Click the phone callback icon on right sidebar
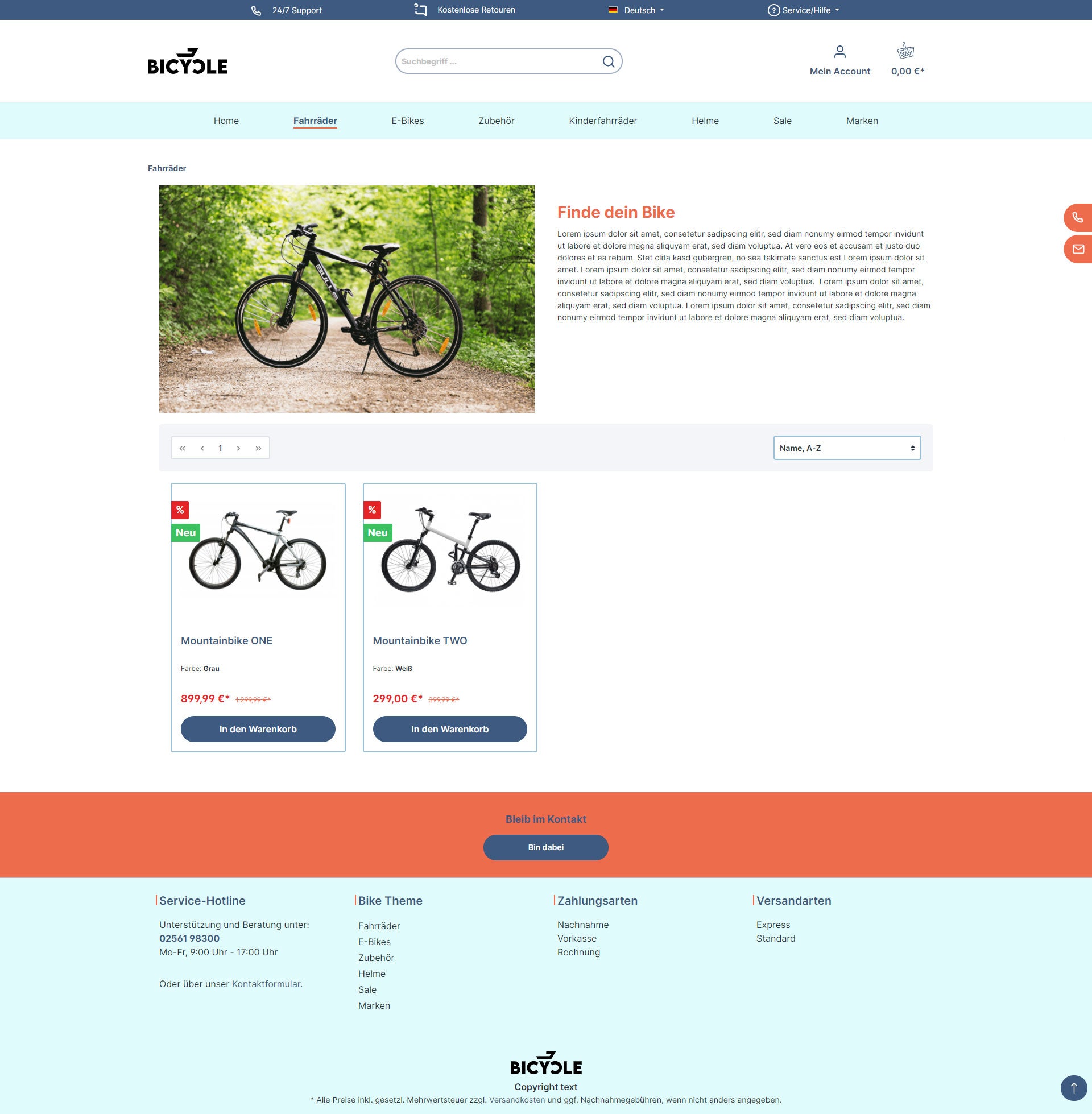This screenshot has height=1114, width=1092. (x=1079, y=217)
